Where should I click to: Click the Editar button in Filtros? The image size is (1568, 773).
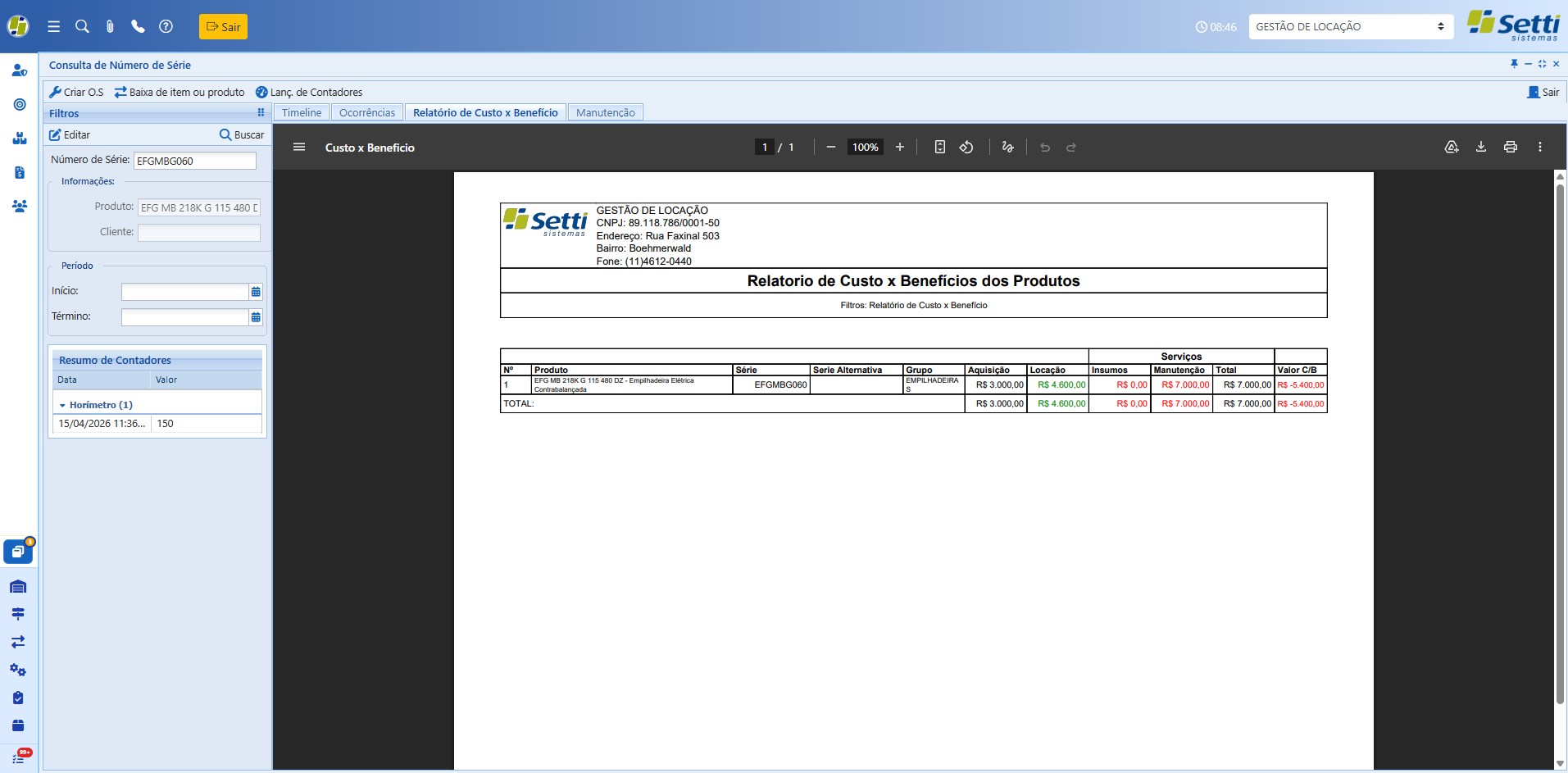(x=70, y=135)
